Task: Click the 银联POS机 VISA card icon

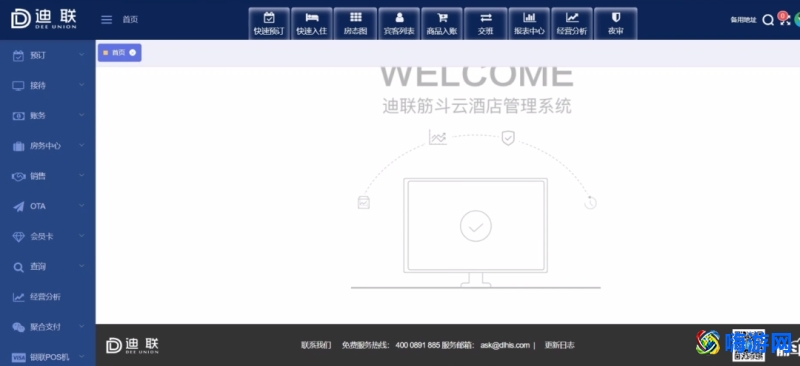Action: [x=18, y=357]
